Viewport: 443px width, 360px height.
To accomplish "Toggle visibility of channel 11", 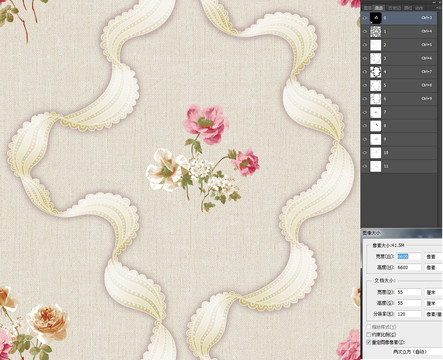I will tap(365, 166).
